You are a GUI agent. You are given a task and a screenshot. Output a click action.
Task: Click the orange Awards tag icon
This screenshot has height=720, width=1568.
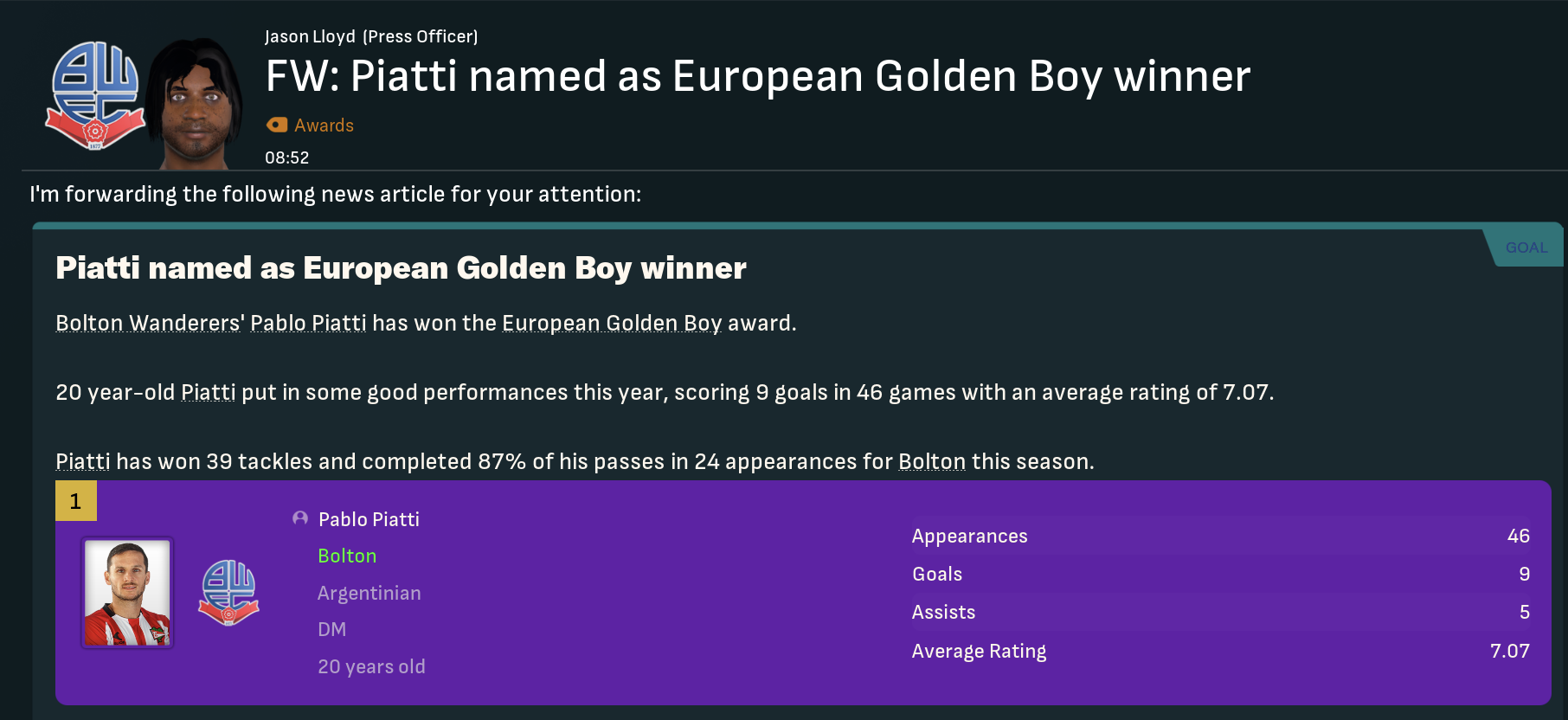277,125
